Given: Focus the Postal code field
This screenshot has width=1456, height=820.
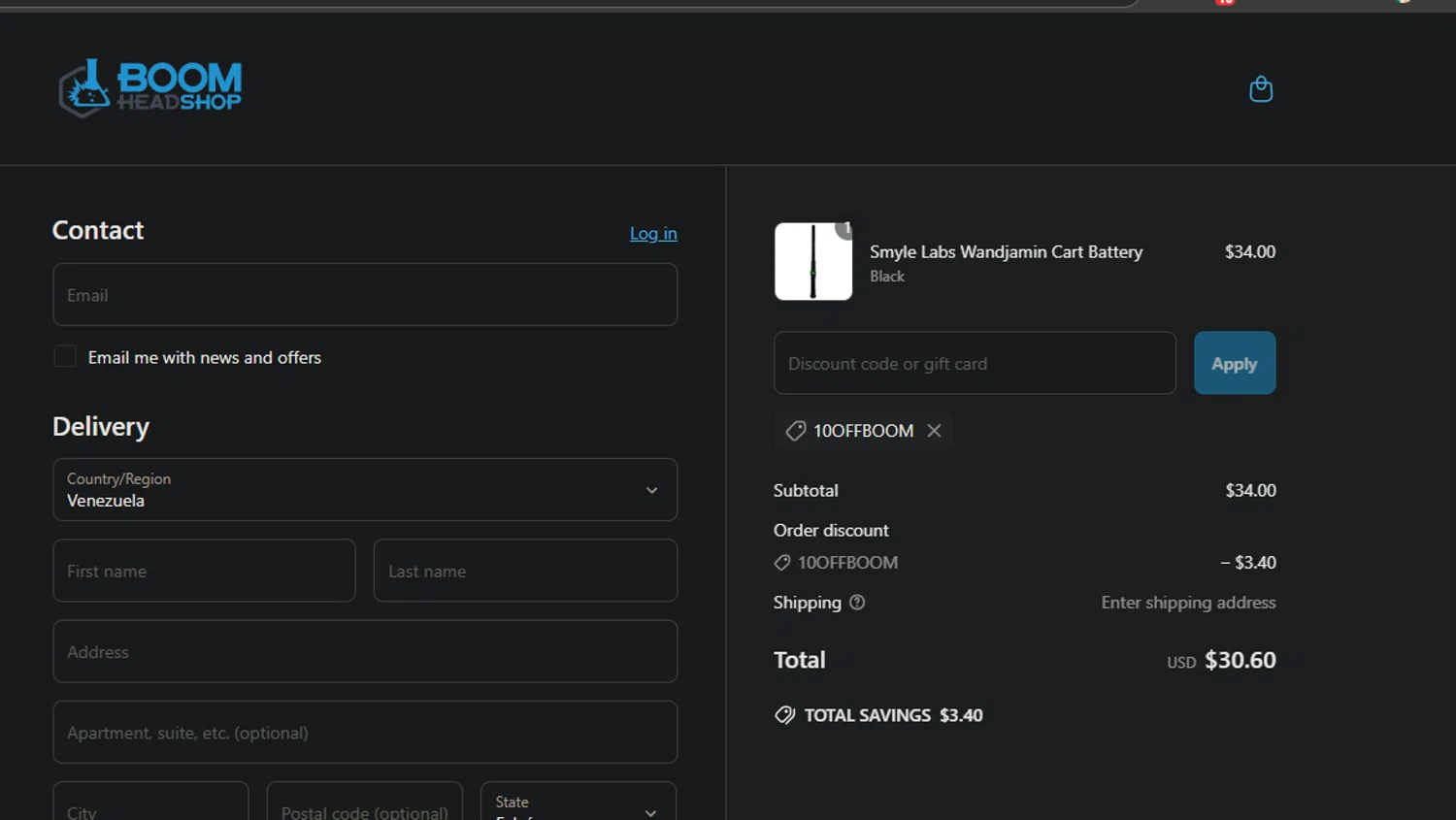Looking at the screenshot, I should click(x=365, y=802).
